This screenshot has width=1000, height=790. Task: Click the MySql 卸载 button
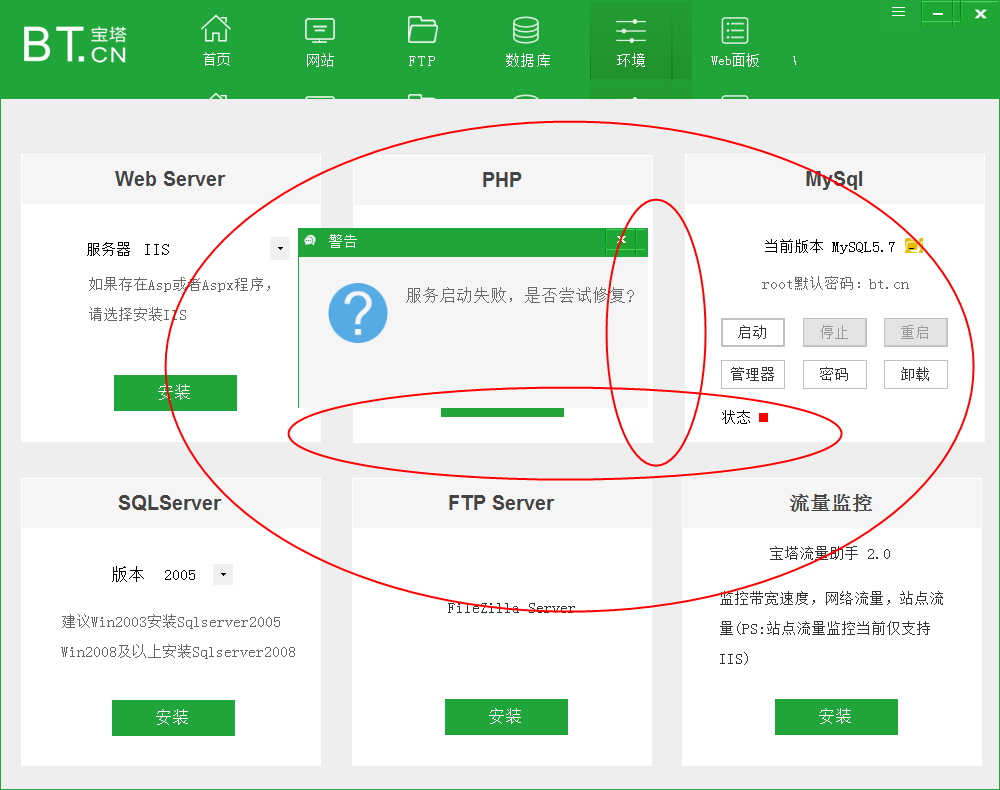tap(915, 374)
